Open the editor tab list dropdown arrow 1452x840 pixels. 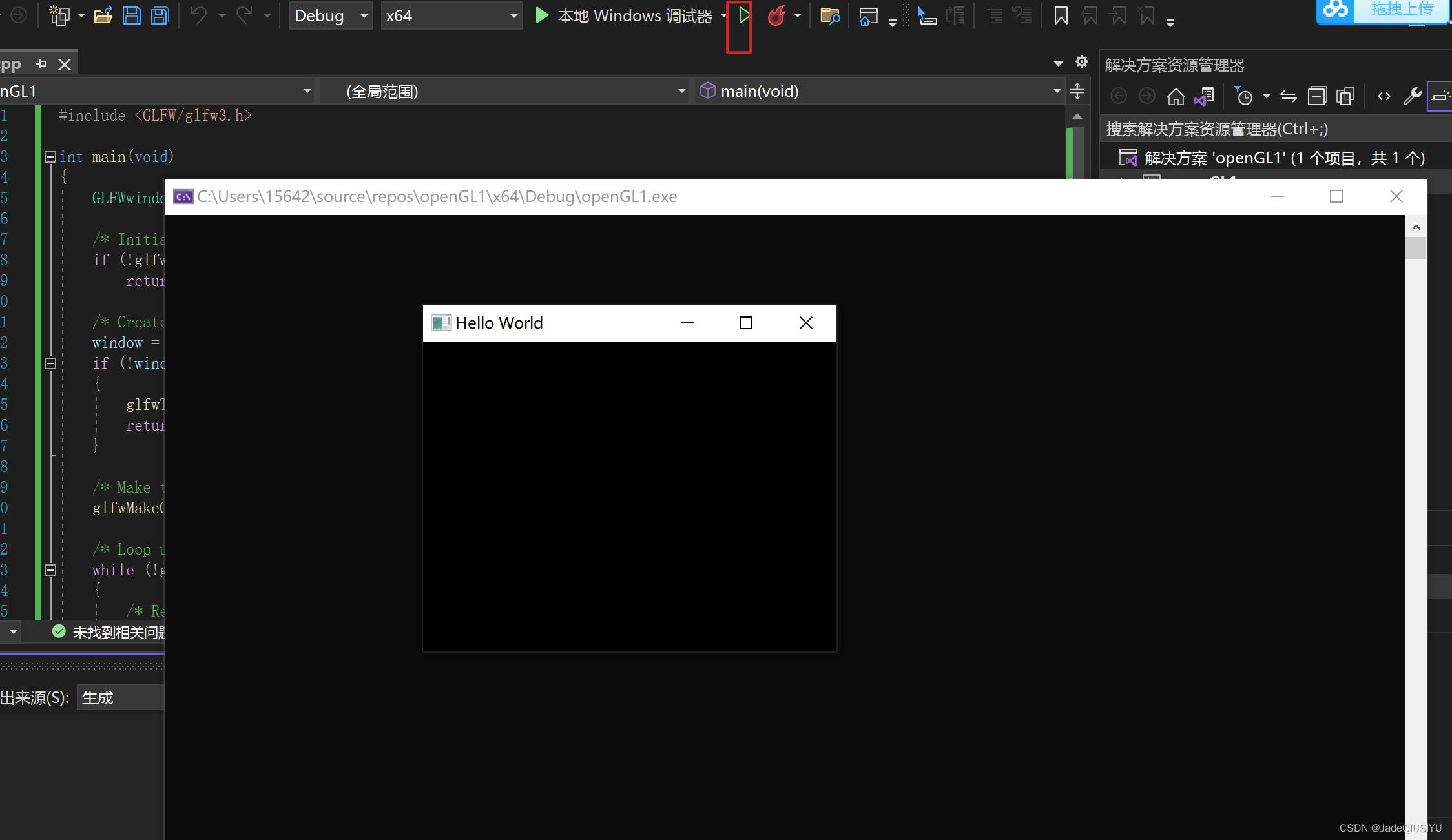(x=1058, y=63)
